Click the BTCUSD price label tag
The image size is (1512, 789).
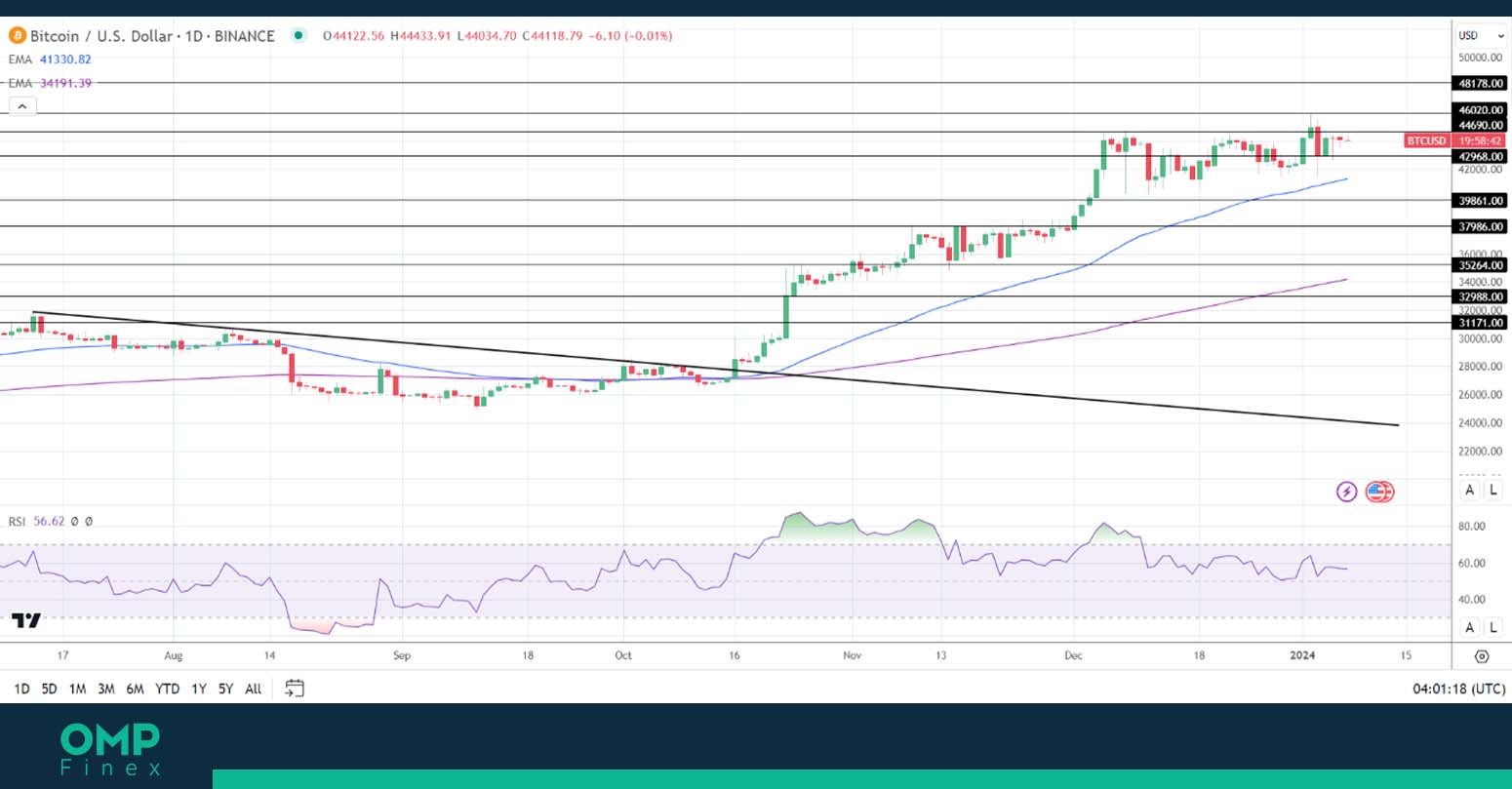point(1426,141)
